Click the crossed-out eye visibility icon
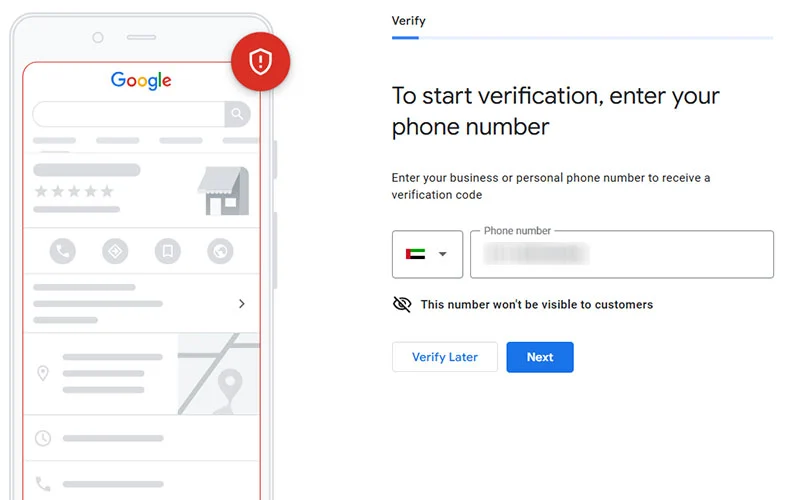Image resolution: width=800 pixels, height=500 pixels. click(x=402, y=304)
